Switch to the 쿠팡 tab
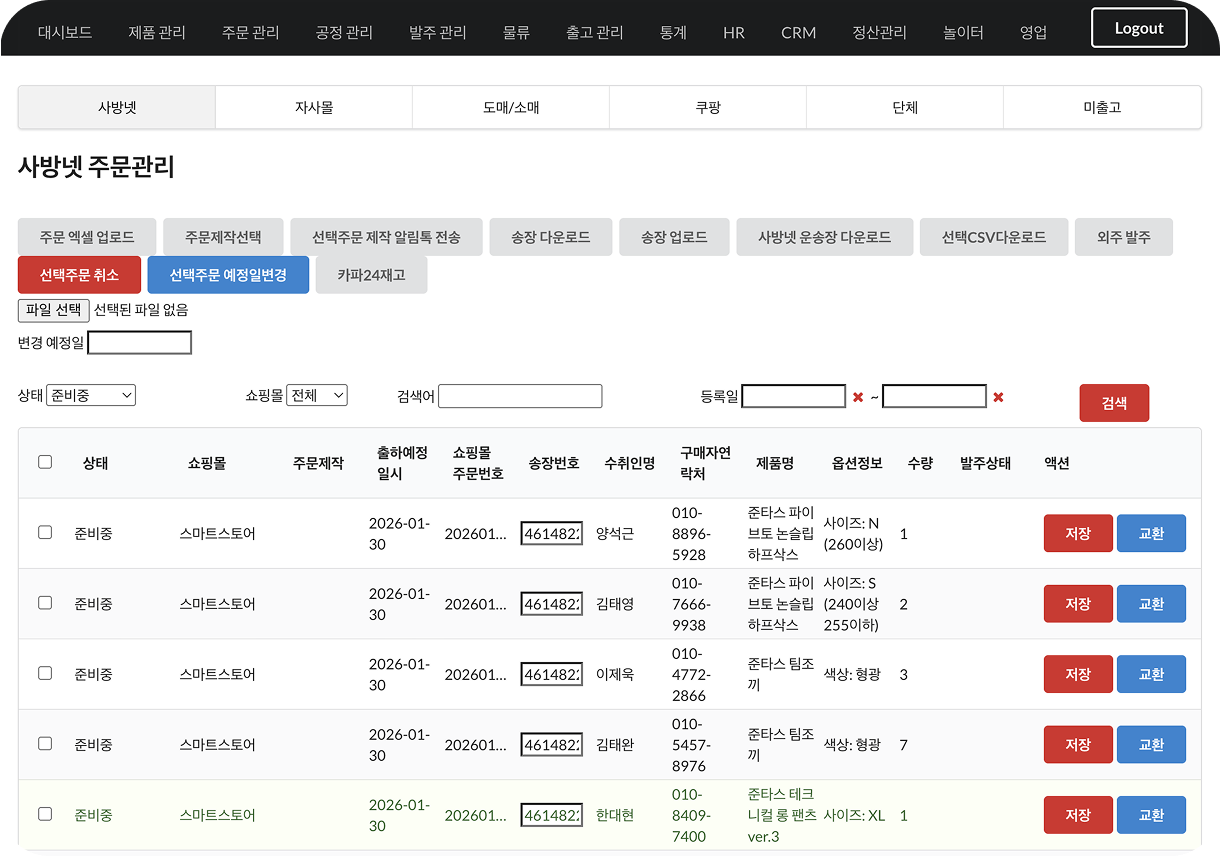1220x856 pixels. coord(708,107)
